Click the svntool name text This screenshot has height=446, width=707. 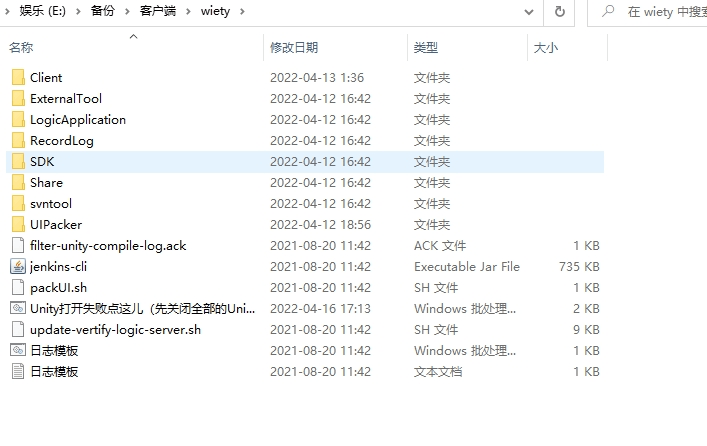pyautogui.click(x=51, y=203)
